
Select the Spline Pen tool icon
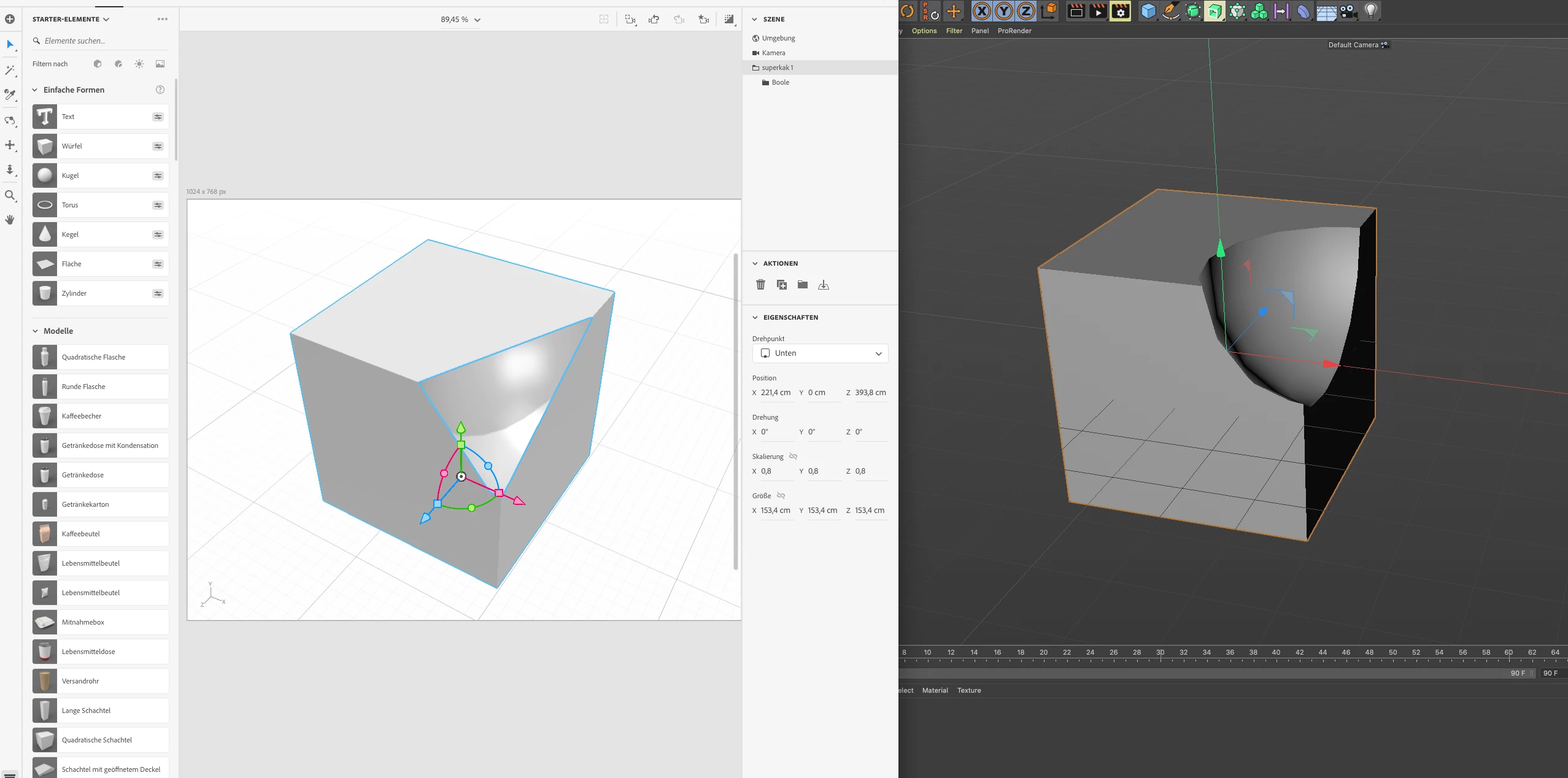pos(1170,11)
